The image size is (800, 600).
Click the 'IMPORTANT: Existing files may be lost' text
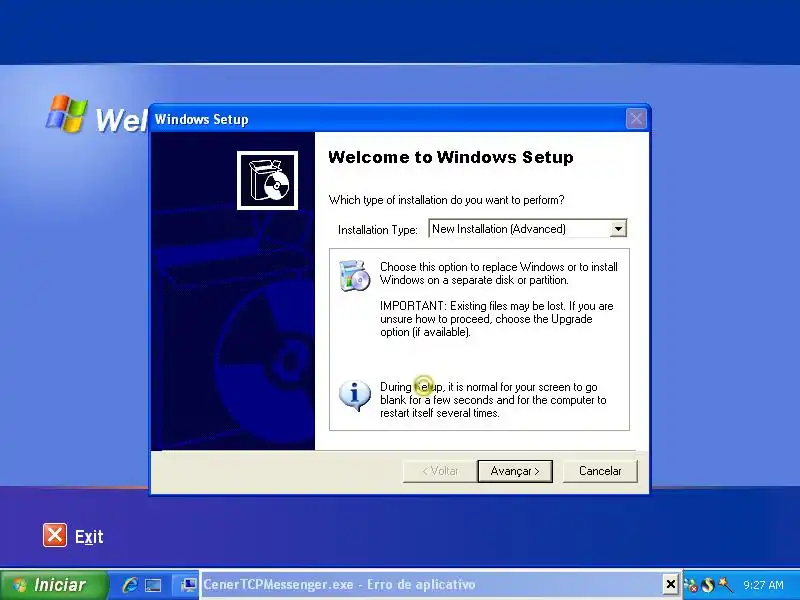[497, 319]
